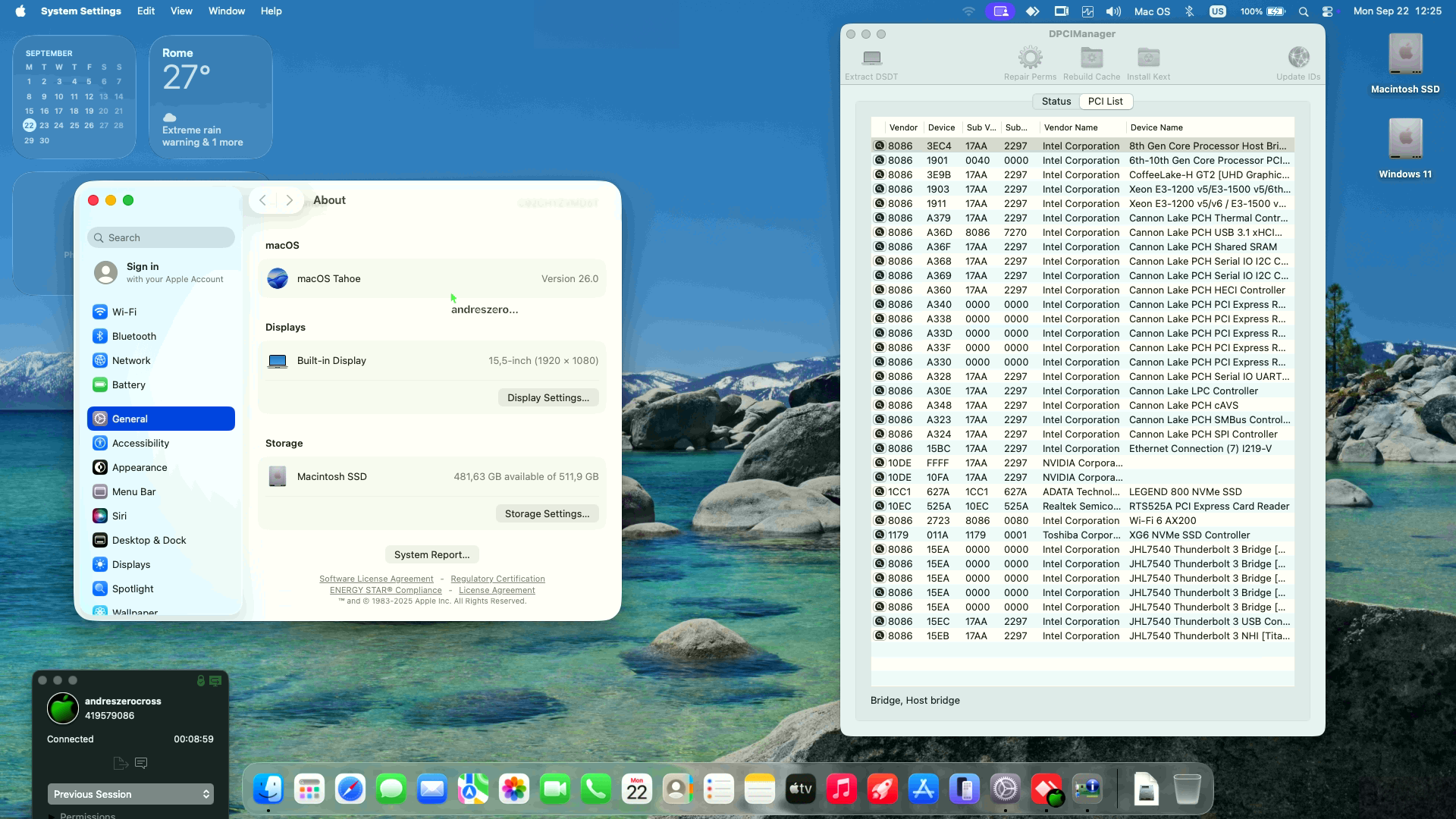This screenshot has width=1456, height=819.
Task: Select XG6 NVMe SSD Controller row
Action: tap(1082, 535)
